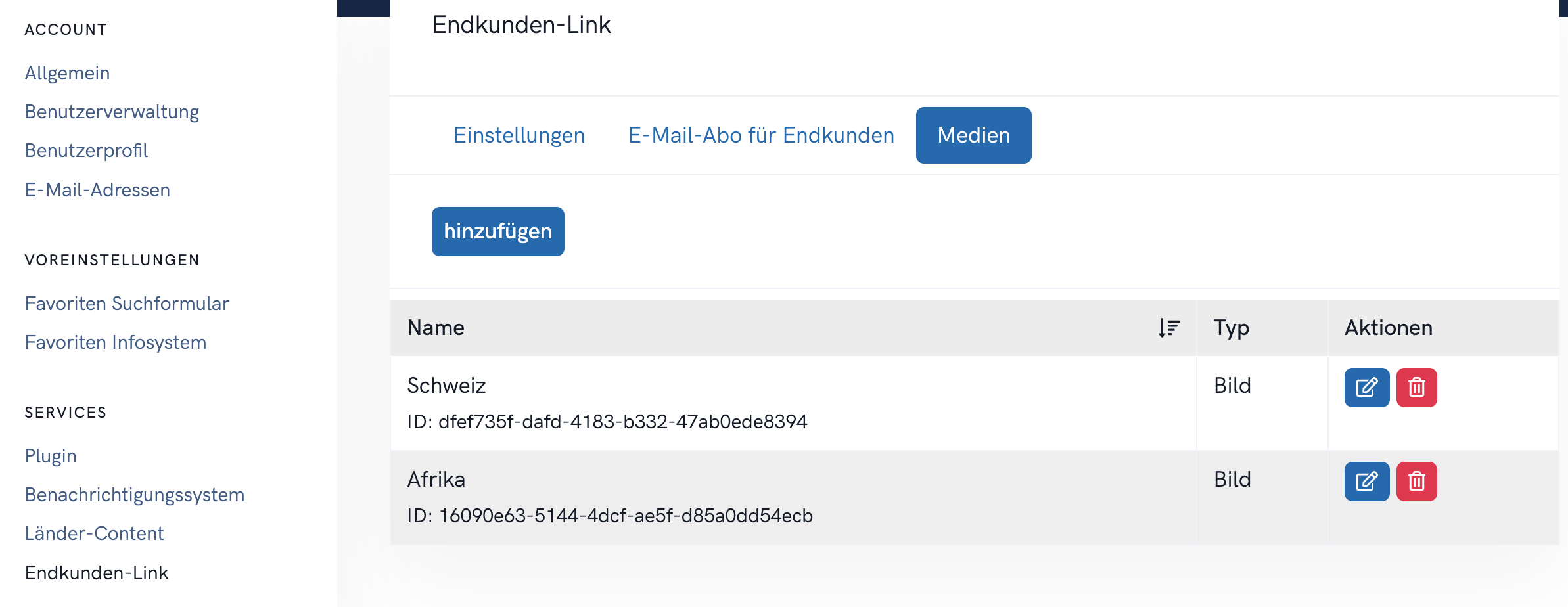Open Favoriten Suchformular presets
The height and width of the screenshot is (607, 1568).
pyautogui.click(x=127, y=303)
